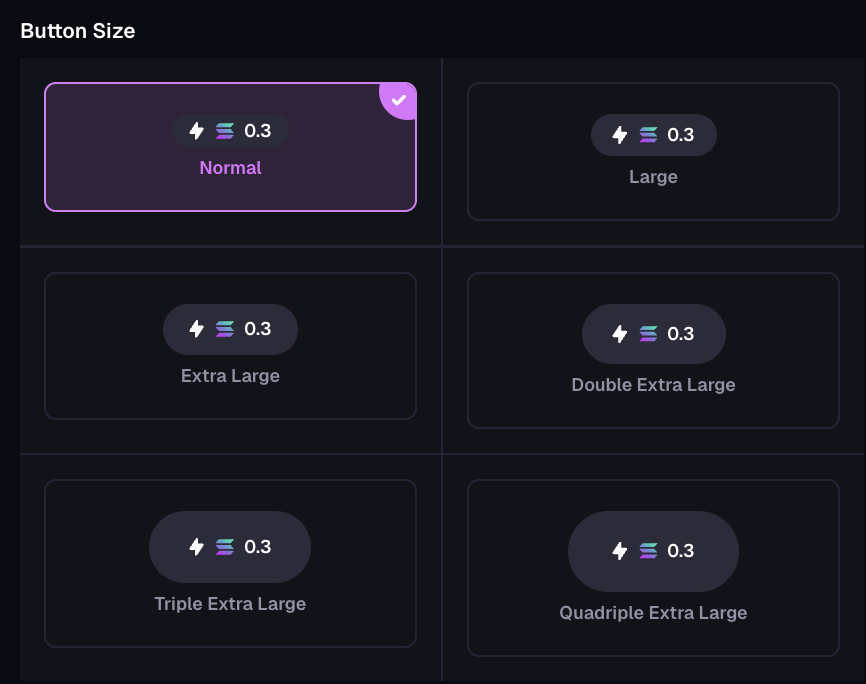Click the purple checkmark on Normal card
Viewport: 866px width, 684px height.
pos(399,99)
